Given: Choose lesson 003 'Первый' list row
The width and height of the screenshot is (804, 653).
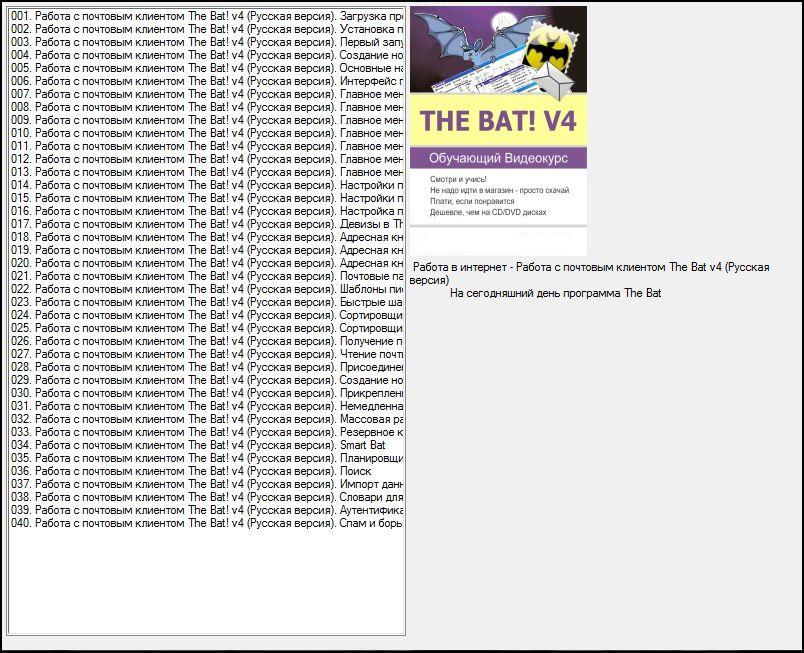Looking at the screenshot, I should pyautogui.click(x=207, y=42).
